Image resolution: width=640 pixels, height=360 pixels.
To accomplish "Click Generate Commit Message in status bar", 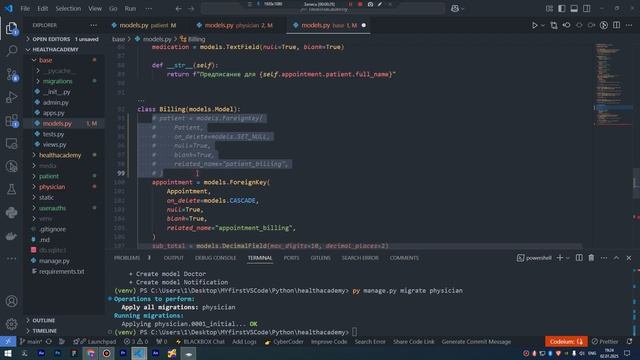I will click(x=476, y=342).
